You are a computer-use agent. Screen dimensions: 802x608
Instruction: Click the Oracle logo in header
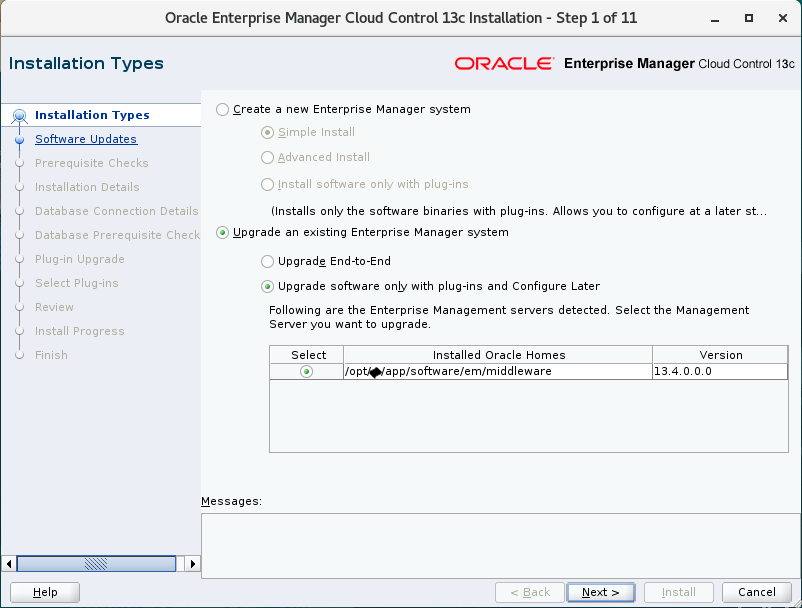click(504, 63)
